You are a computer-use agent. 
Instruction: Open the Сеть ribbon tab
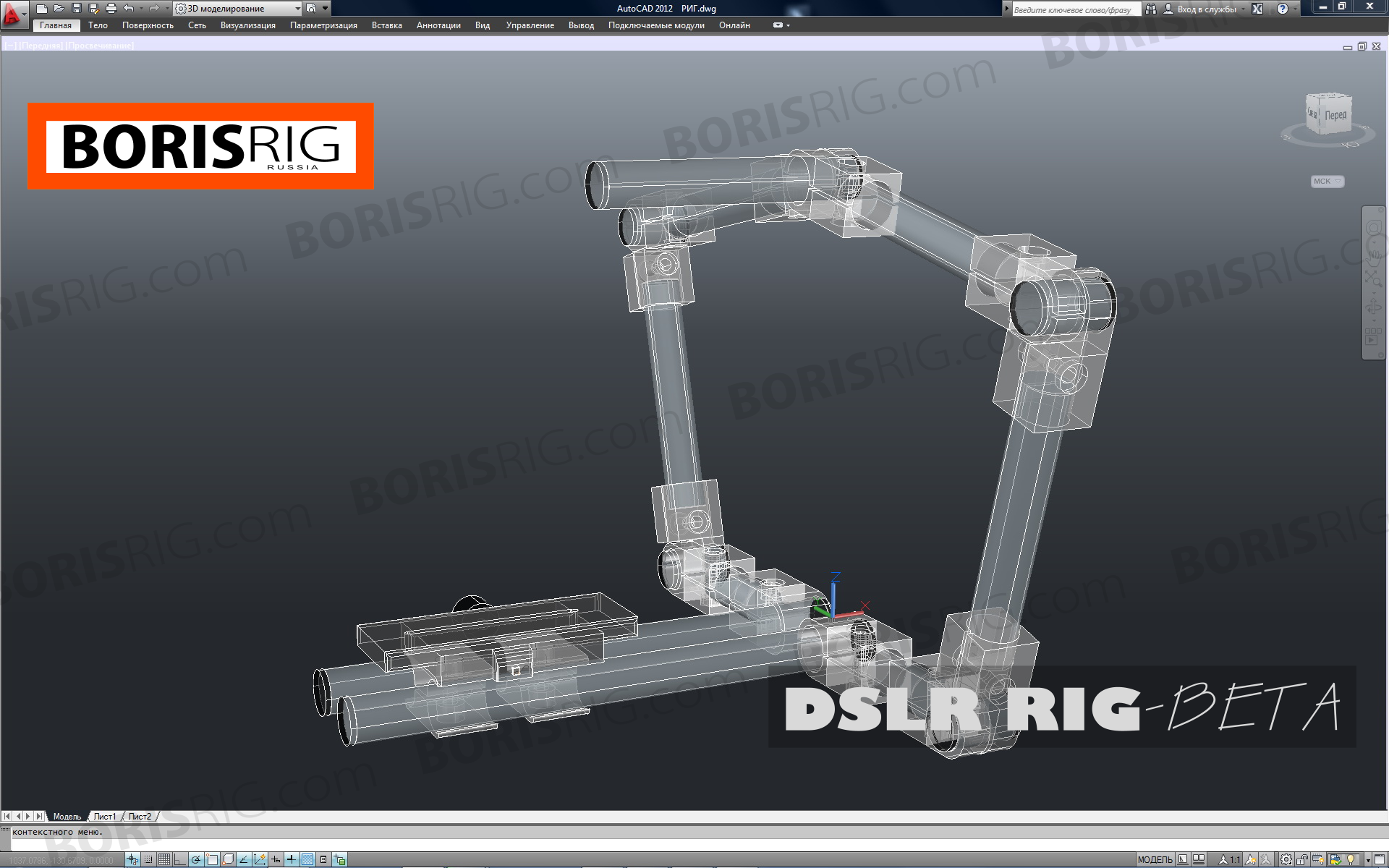[197, 25]
